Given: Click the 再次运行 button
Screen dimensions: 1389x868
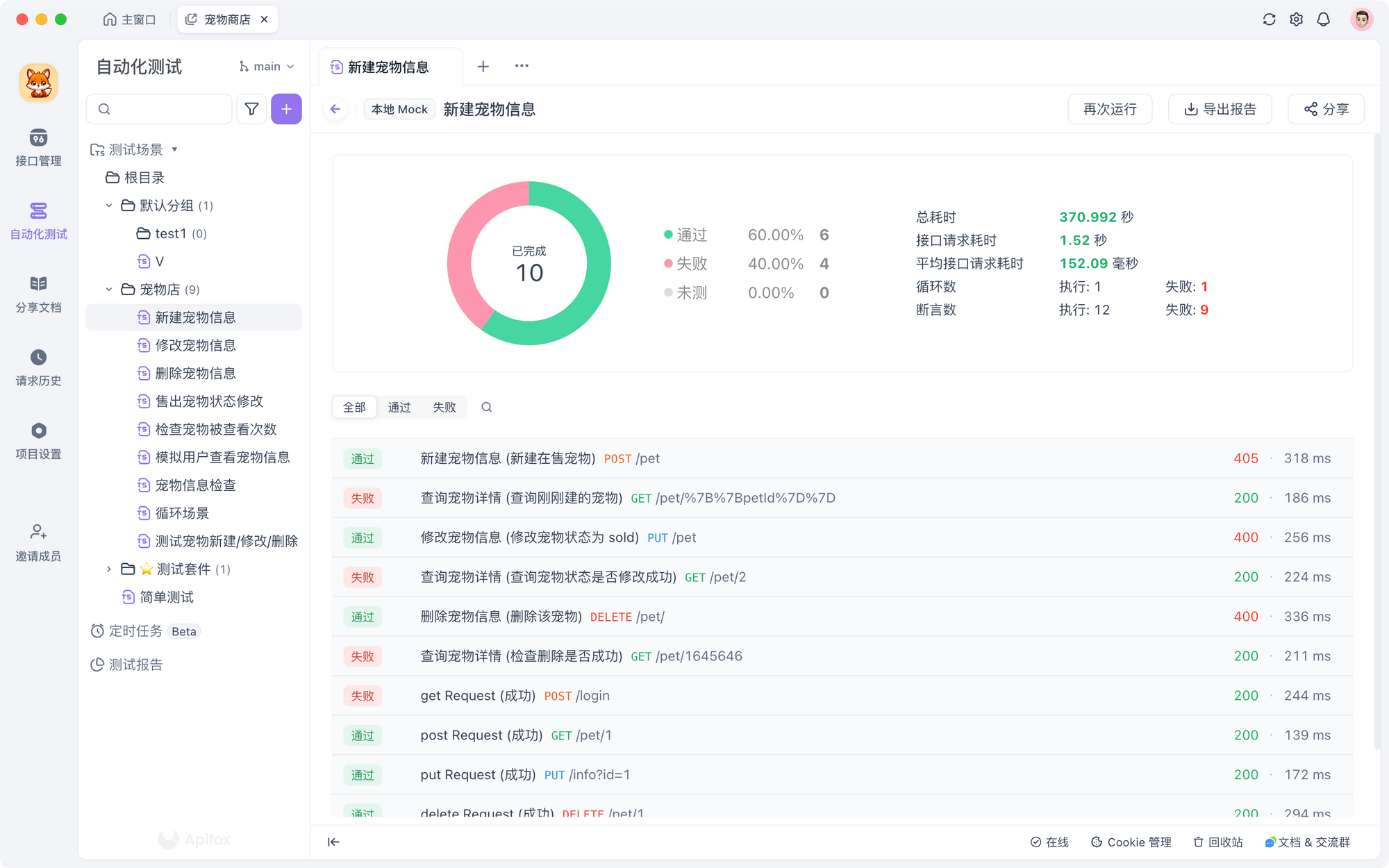Looking at the screenshot, I should point(1109,109).
